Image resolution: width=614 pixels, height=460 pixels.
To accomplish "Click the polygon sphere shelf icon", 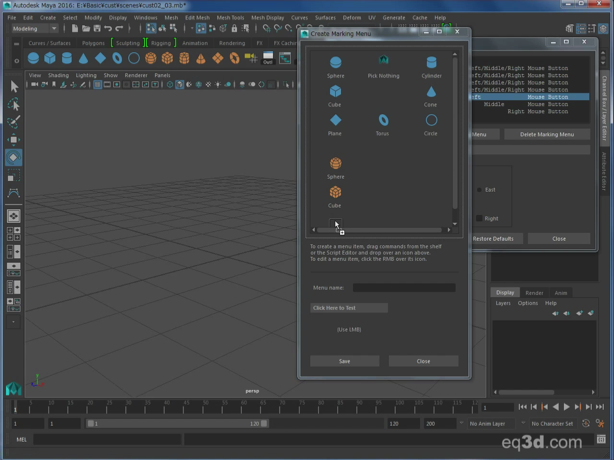I will tap(35, 58).
